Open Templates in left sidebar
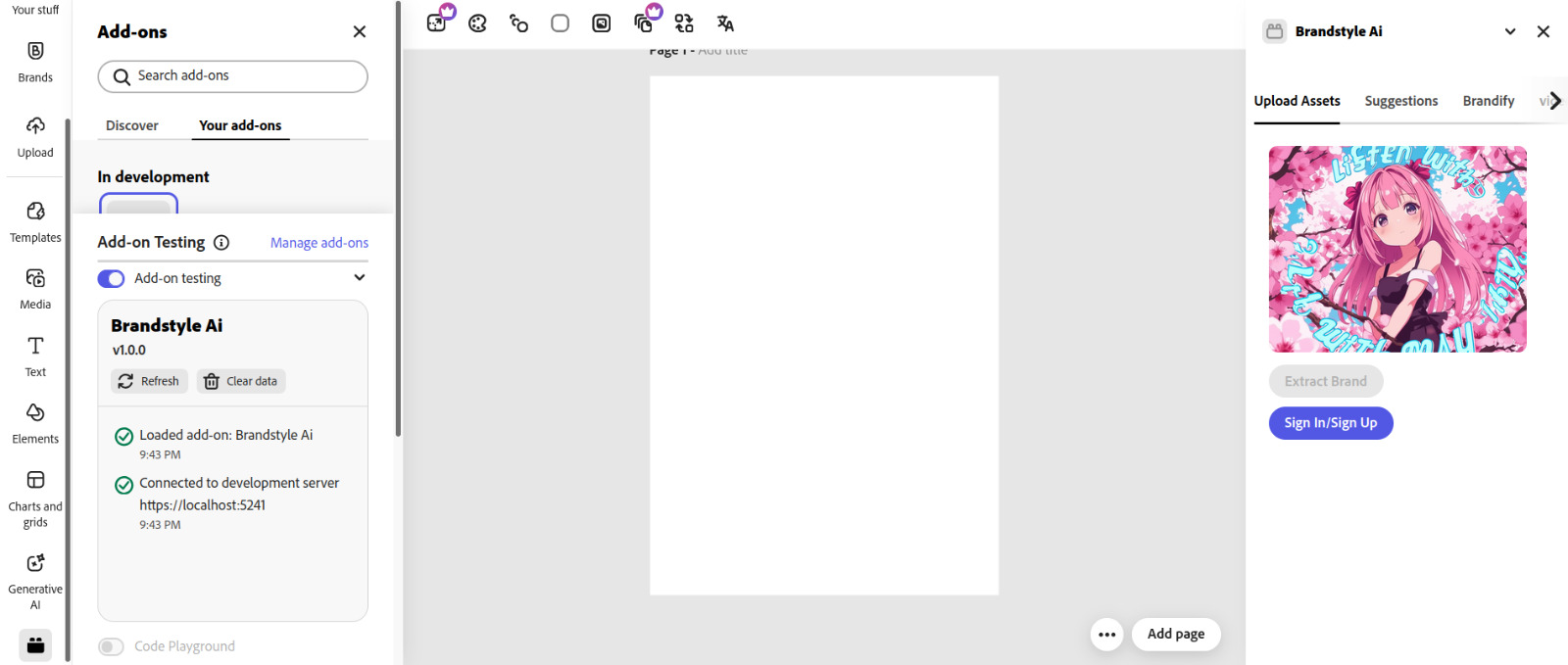This screenshot has width=1568, height=665. (35, 222)
